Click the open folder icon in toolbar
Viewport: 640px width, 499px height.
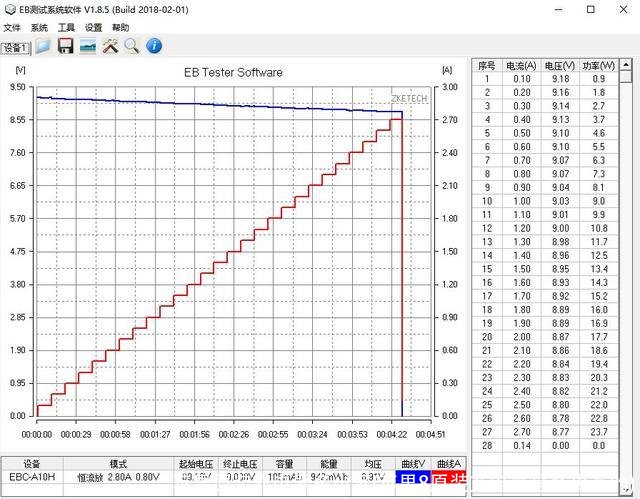coord(43,46)
